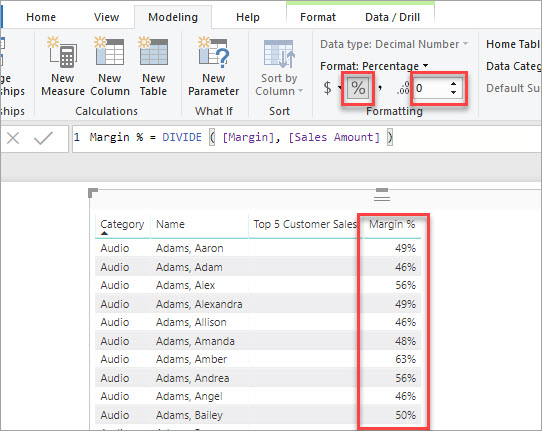
Task: Select the Adams, Allison name cell
Action: click(x=191, y=322)
